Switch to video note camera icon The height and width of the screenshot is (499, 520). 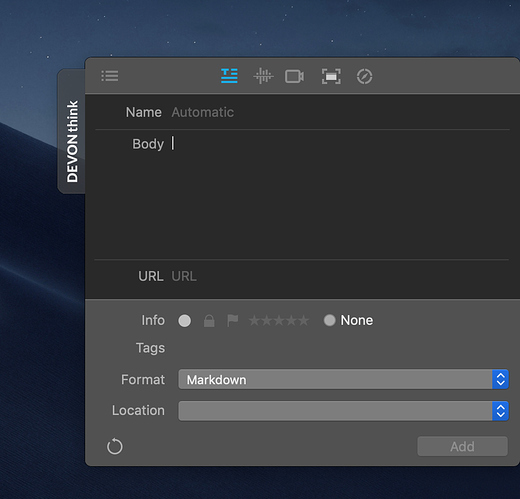294,76
